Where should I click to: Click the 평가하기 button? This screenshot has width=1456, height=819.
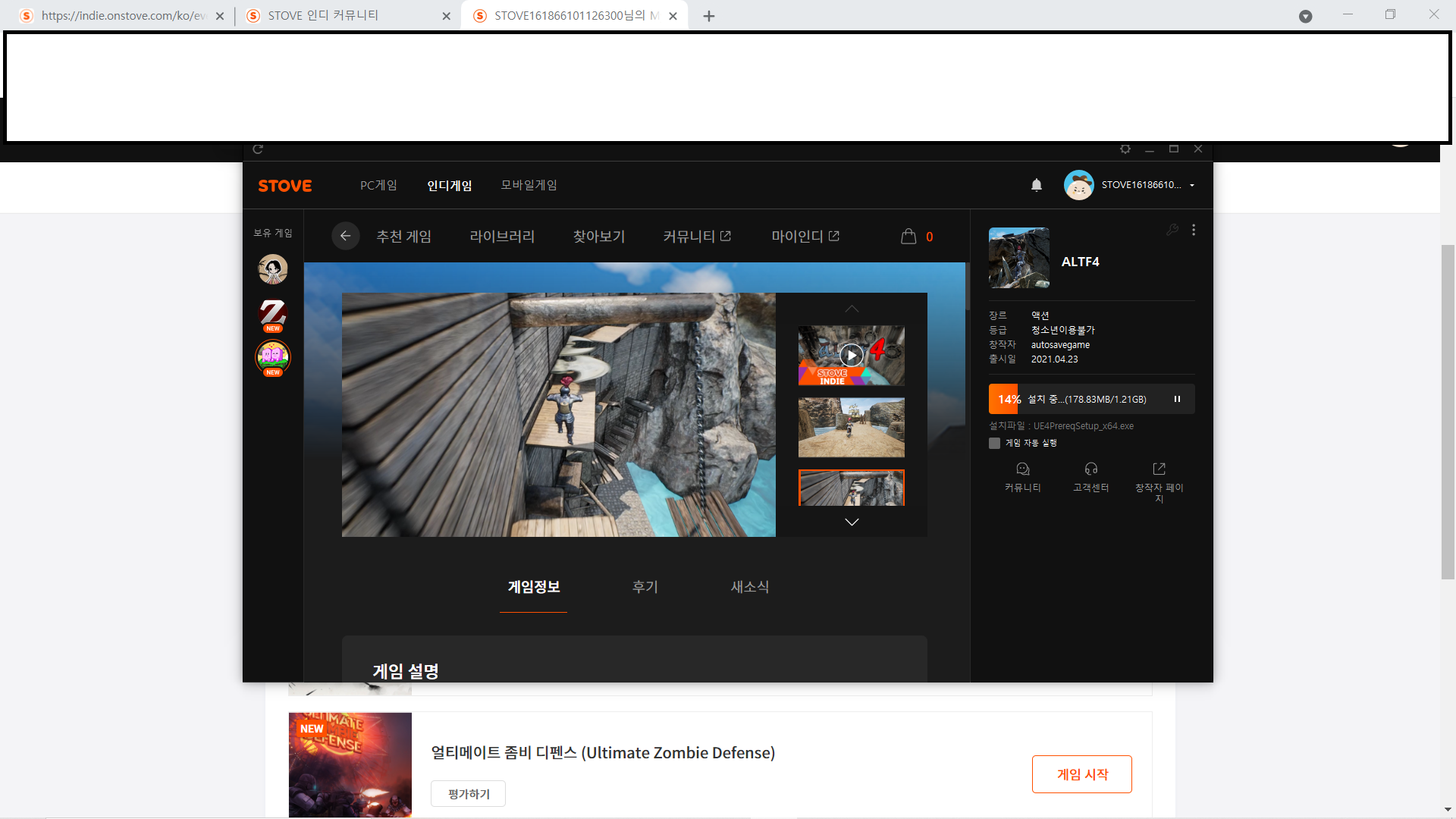(x=468, y=794)
